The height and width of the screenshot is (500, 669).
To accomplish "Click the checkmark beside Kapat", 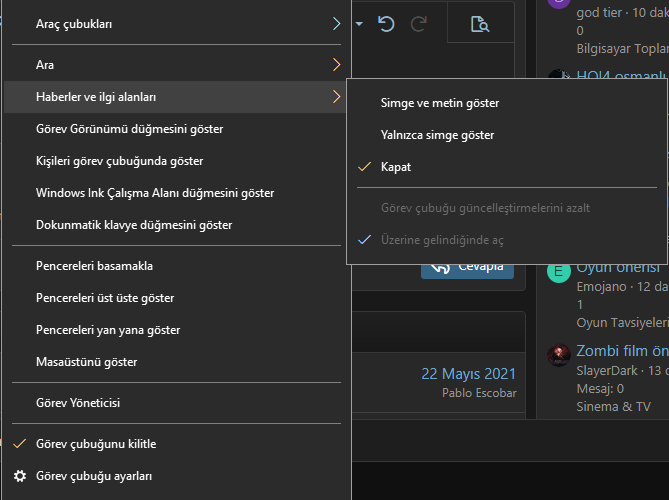I will [x=364, y=167].
